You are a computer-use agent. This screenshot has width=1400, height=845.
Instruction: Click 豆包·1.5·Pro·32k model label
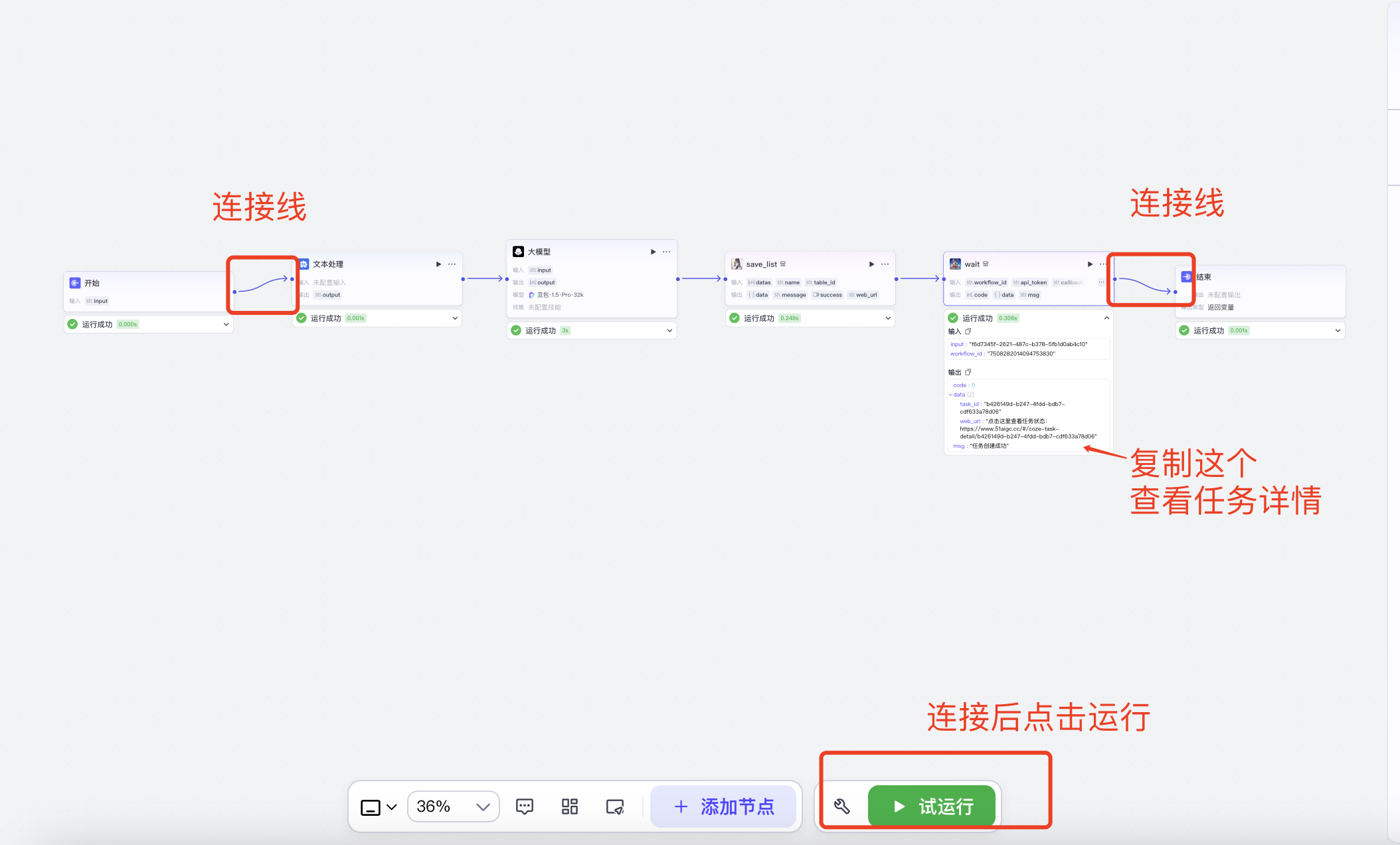tap(561, 295)
